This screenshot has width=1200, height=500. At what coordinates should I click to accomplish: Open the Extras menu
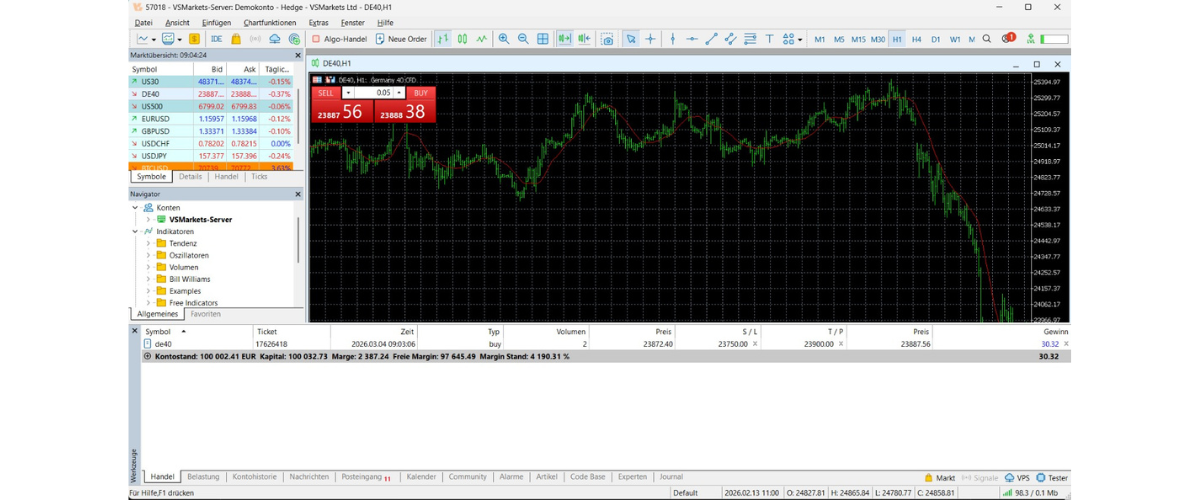(x=318, y=22)
